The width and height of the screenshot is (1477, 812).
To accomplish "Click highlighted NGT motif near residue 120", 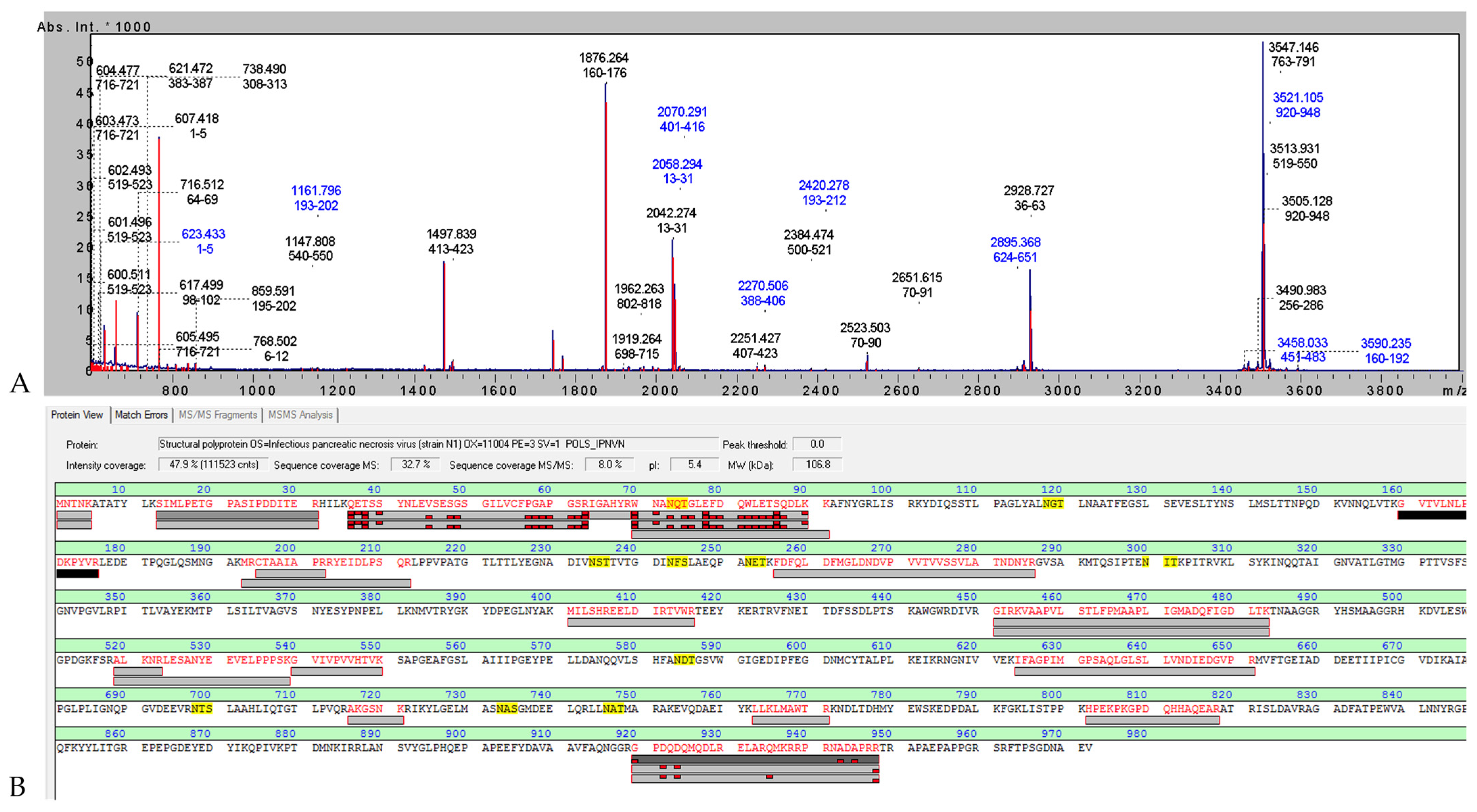I will pyautogui.click(x=1053, y=504).
